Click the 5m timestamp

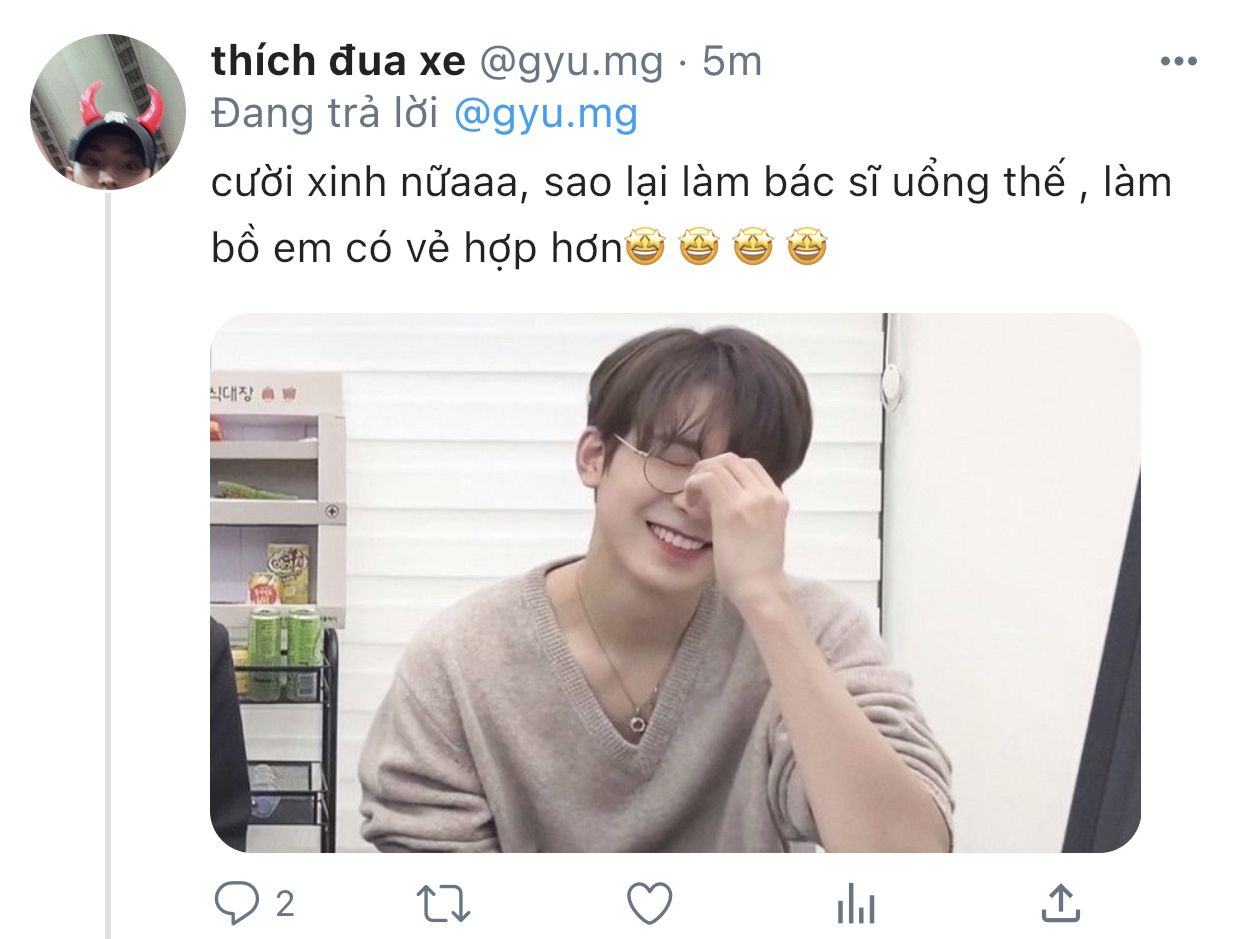[732, 62]
